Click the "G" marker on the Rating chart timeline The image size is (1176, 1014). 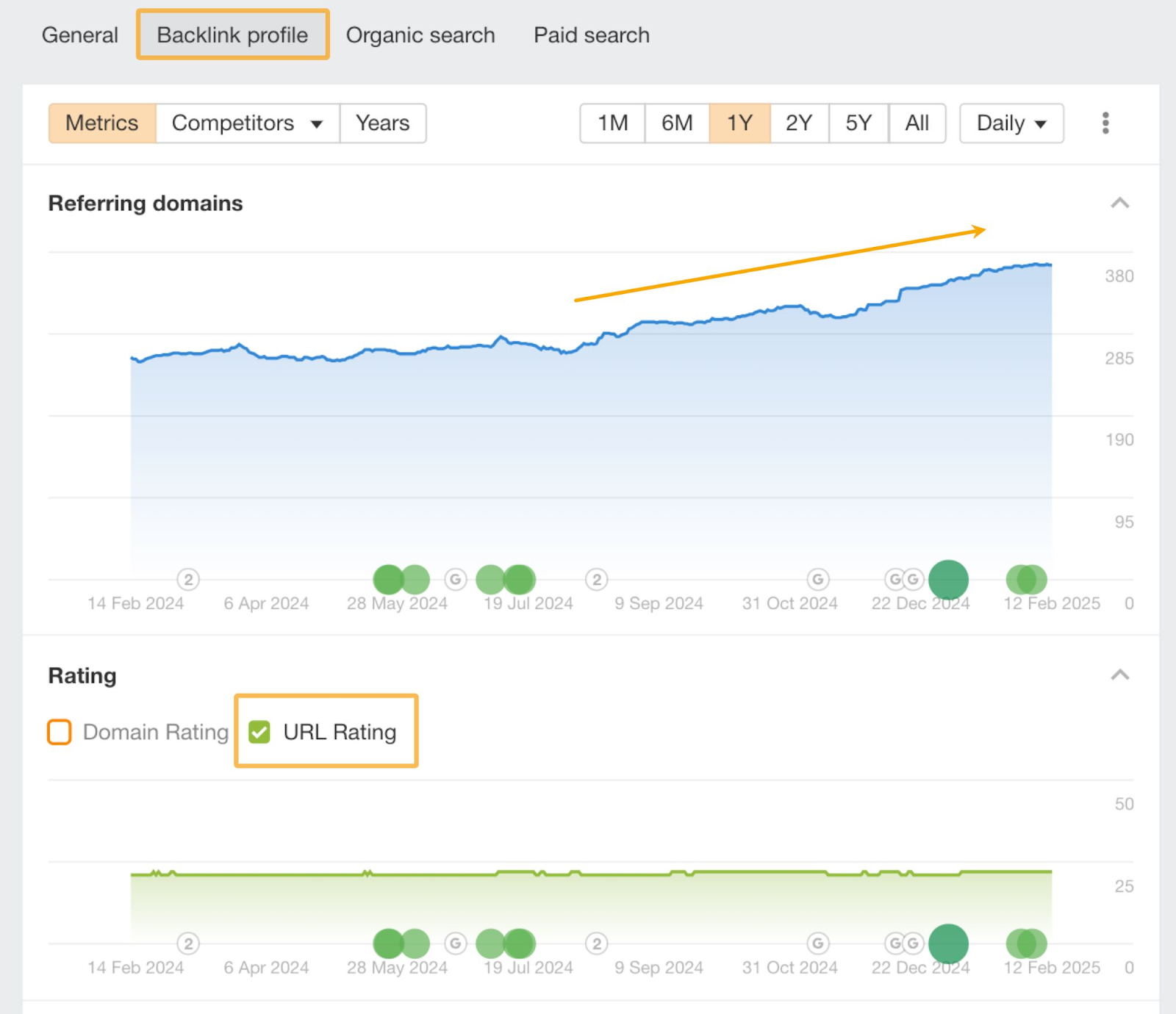coord(817,943)
